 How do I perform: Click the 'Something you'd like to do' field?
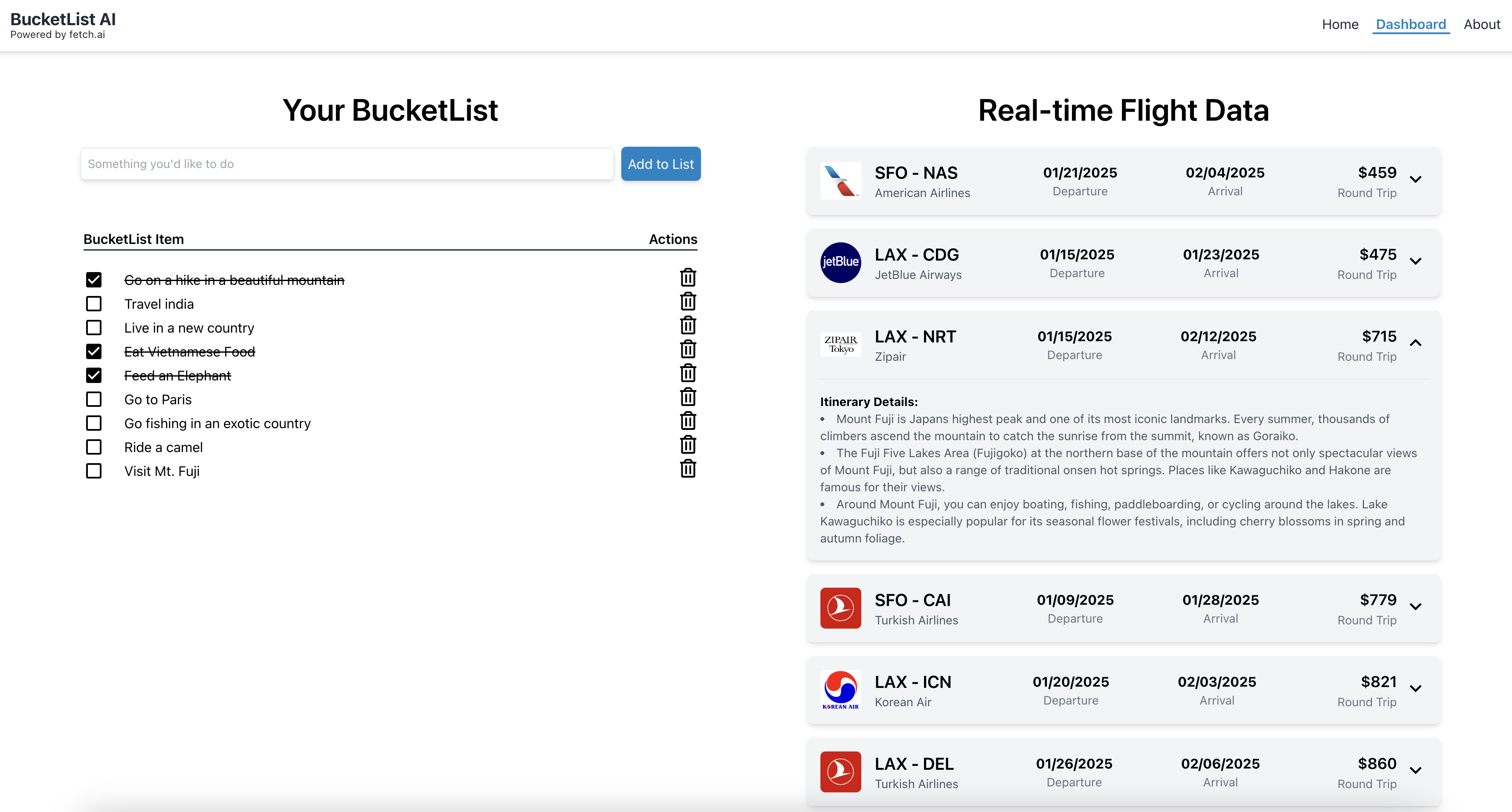click(x=347, y=164)
